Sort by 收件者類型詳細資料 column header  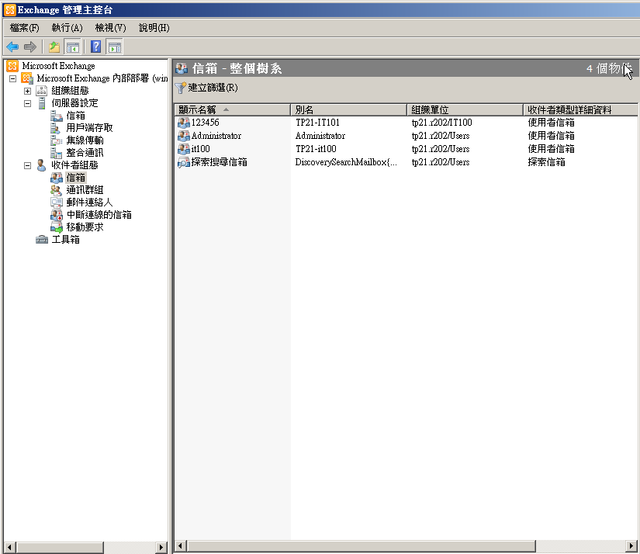pyautogui.click(x=580, y=109)
